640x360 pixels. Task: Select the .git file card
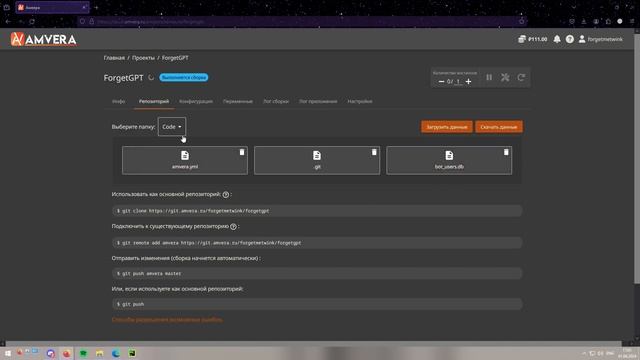[317, 160]
